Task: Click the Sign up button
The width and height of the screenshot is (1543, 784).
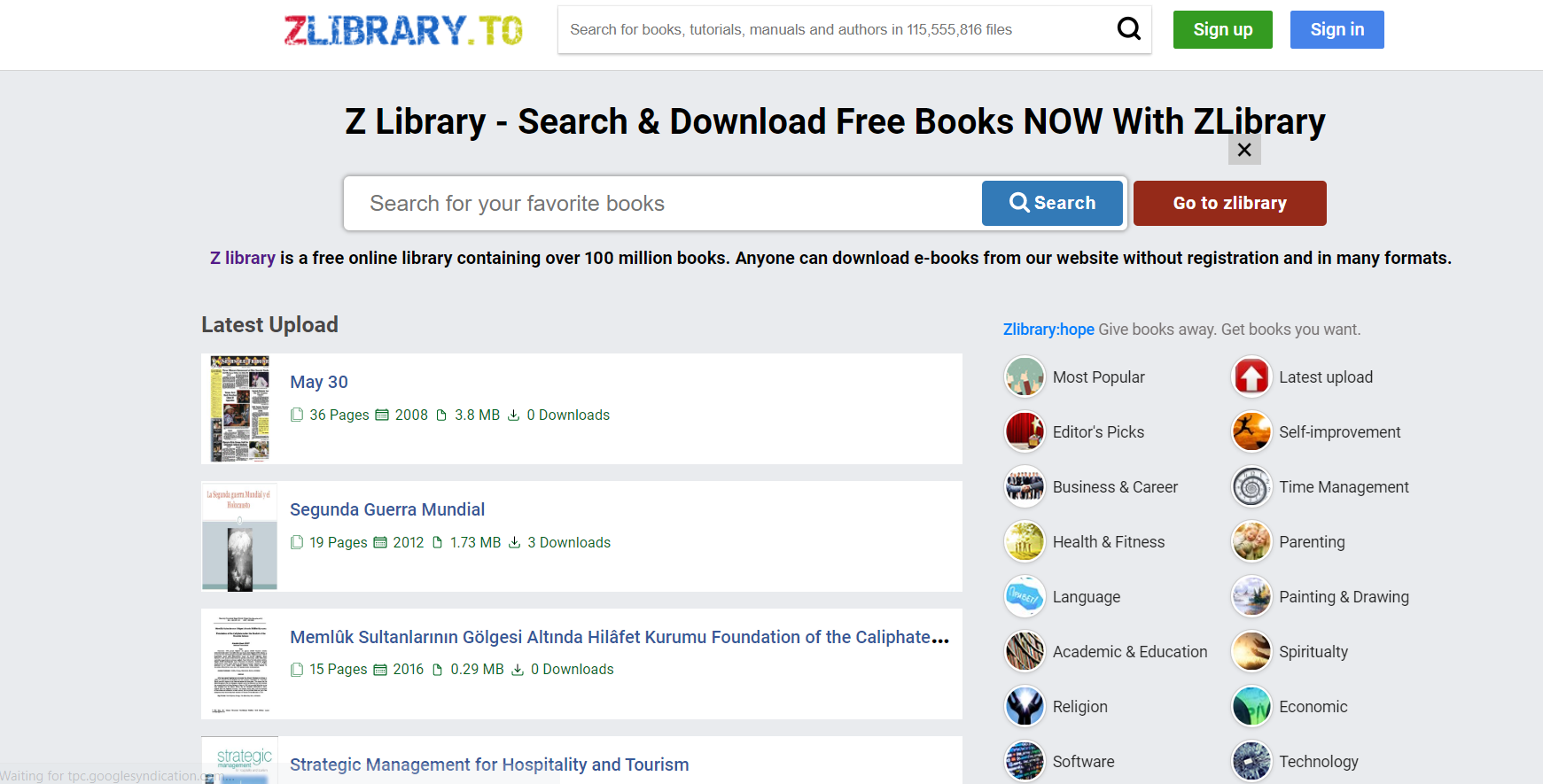Action: [1223, 29]
